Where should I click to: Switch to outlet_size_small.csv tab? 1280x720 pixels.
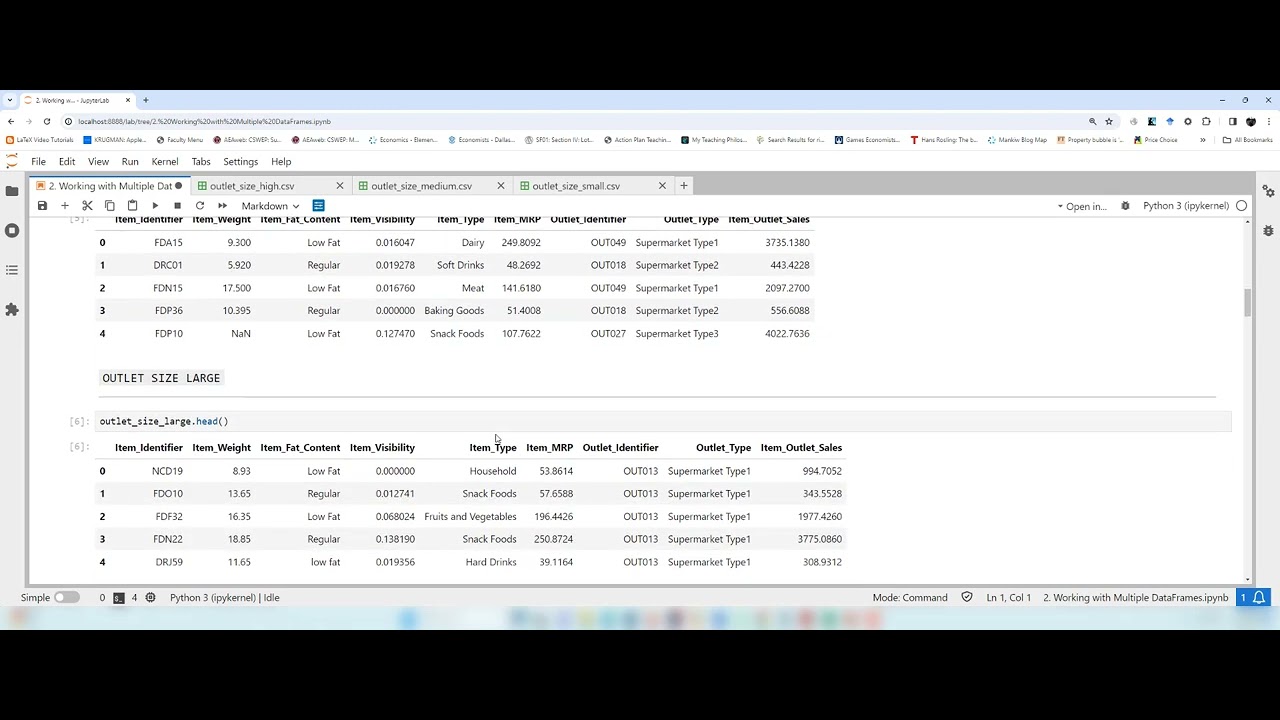(x=576, y=186)
